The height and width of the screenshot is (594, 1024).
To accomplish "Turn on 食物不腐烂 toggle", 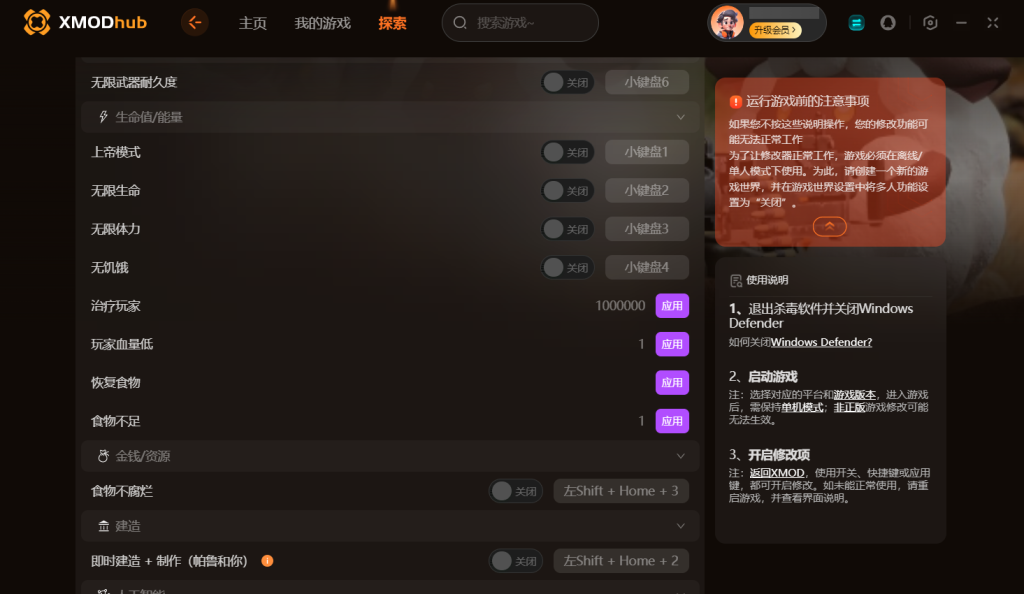I will click(516, 491).
